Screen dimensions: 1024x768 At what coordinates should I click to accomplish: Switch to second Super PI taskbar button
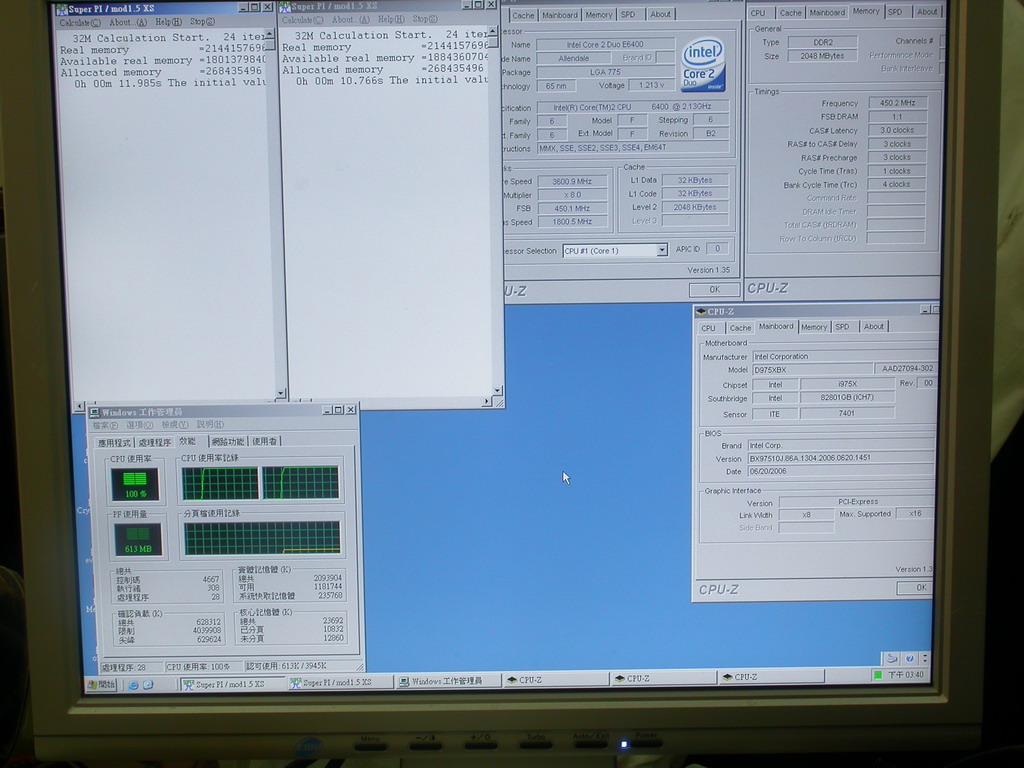point(340,682)
